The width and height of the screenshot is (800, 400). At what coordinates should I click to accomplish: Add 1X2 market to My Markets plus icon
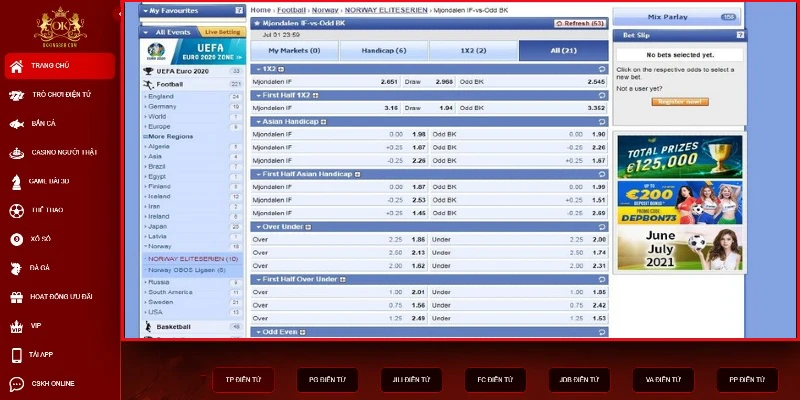click(281, 69)
